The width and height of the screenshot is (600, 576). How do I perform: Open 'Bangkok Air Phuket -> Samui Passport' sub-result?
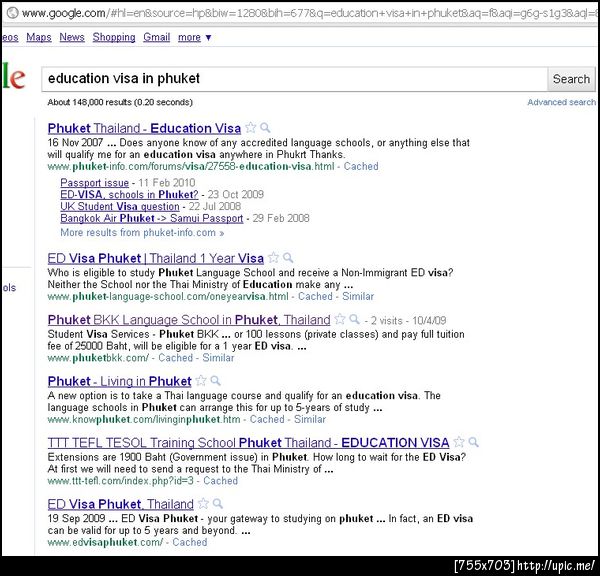point(152,218)
